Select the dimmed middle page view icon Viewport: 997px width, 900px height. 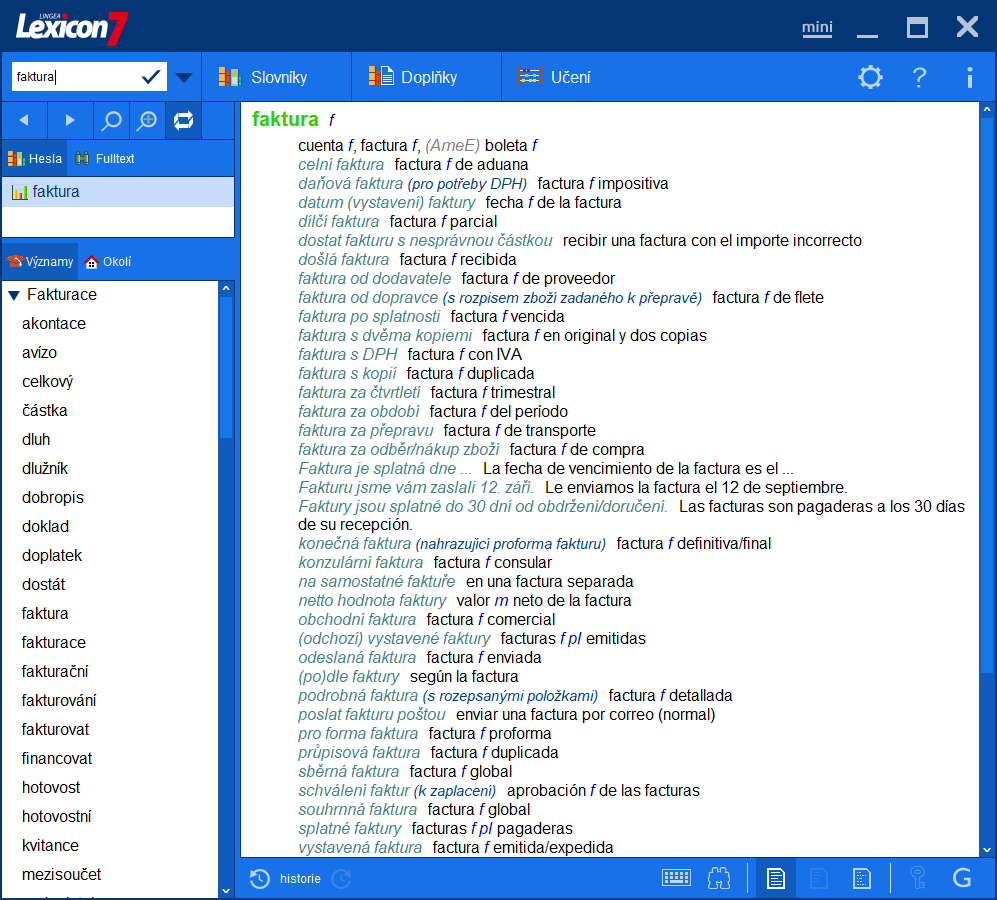coord(819,878)
